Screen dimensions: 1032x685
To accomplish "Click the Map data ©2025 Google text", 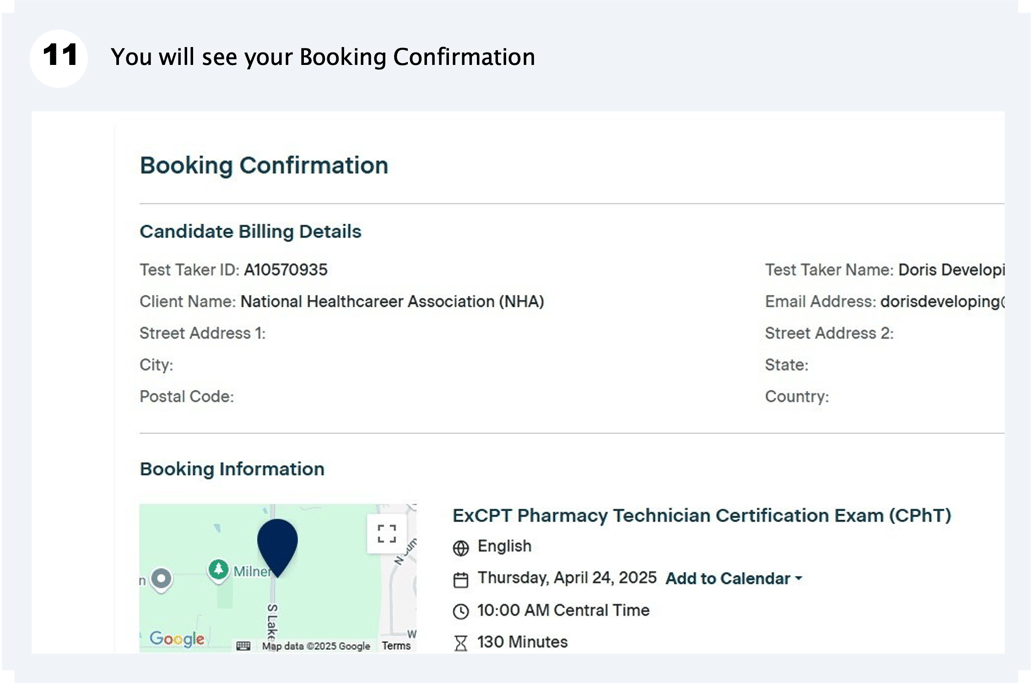I will 315,646.
